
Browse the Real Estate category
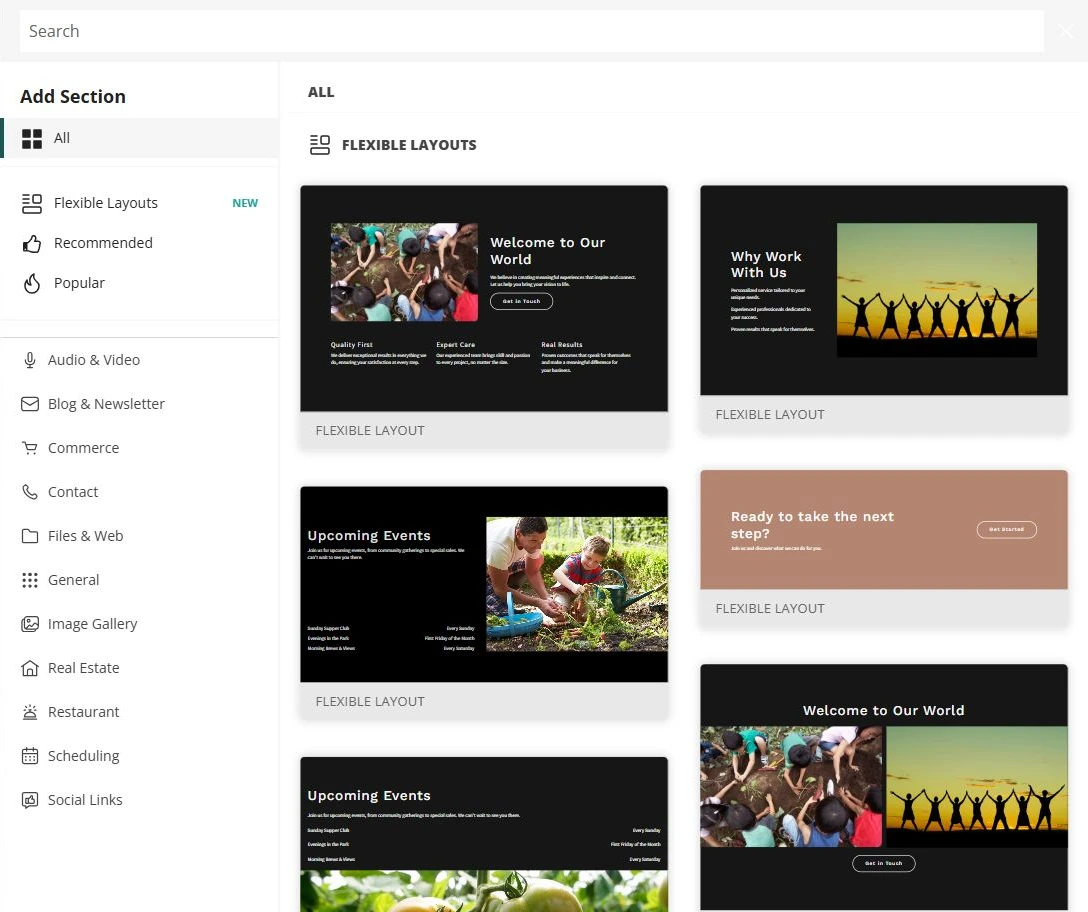pos(139,668)
